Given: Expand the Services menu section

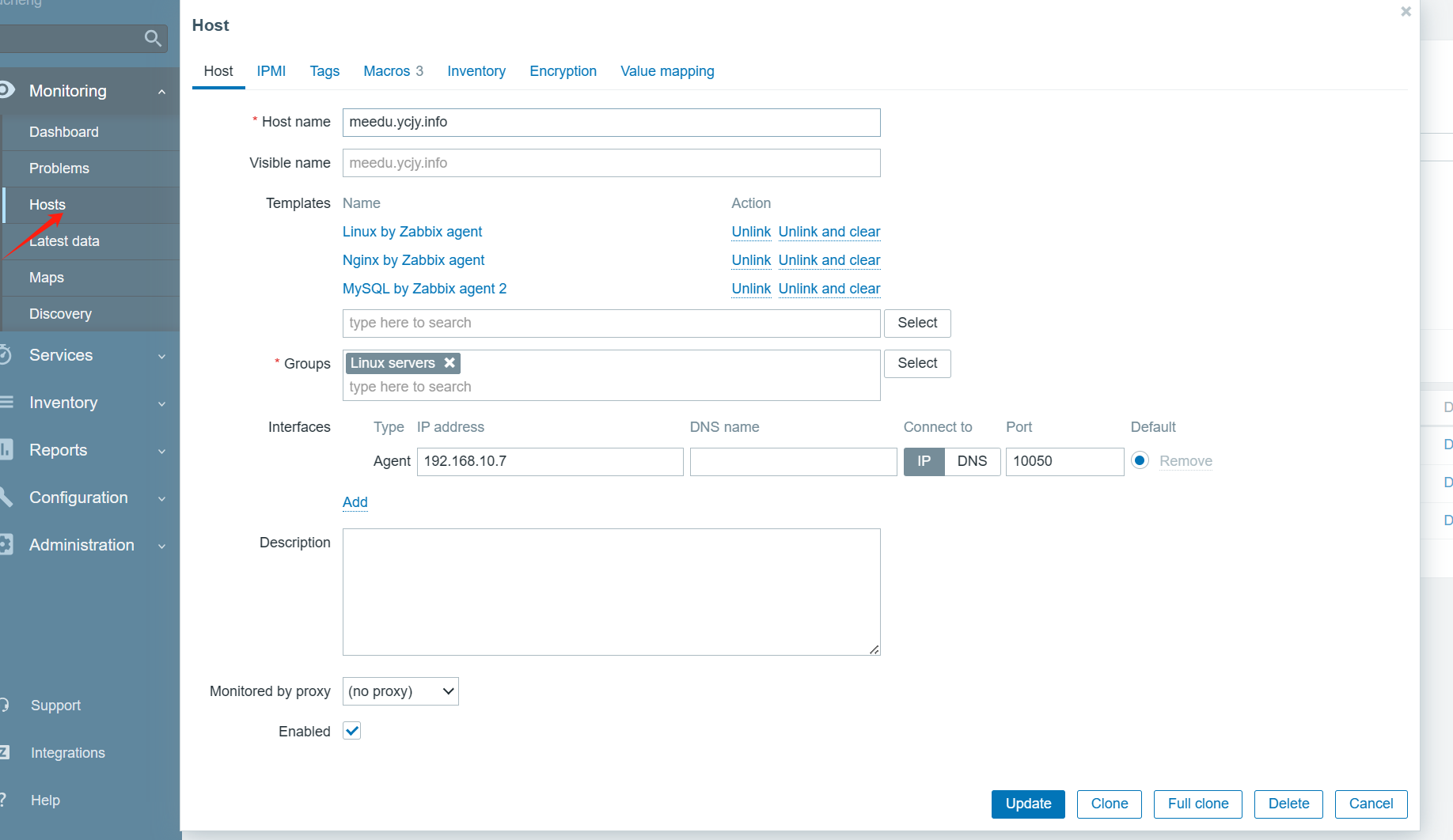Looking at the screenshot, I should 161,356.
